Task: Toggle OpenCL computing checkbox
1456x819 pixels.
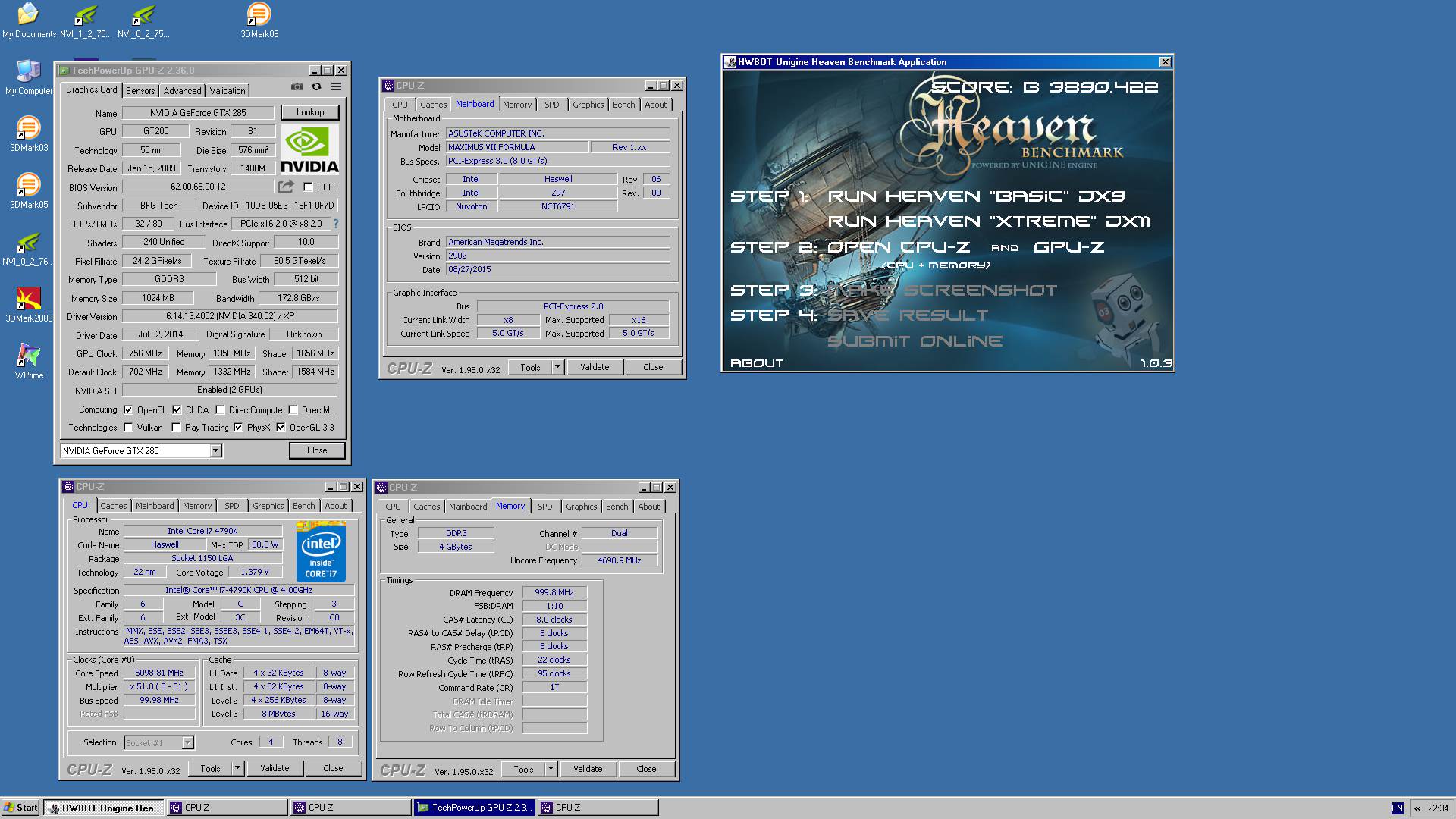Action: (x=128, y=409)
